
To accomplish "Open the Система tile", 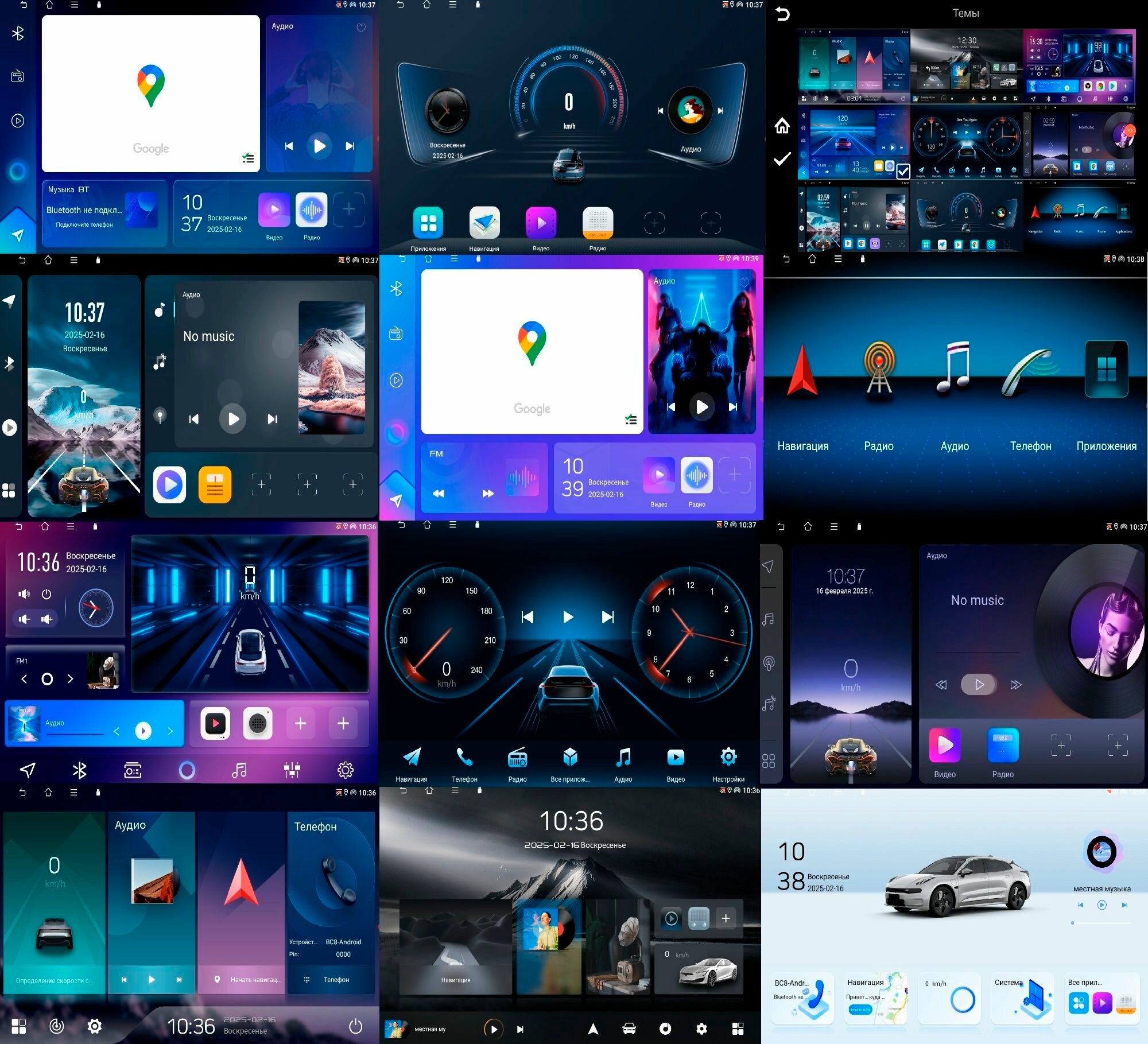I will [1022, 999].
